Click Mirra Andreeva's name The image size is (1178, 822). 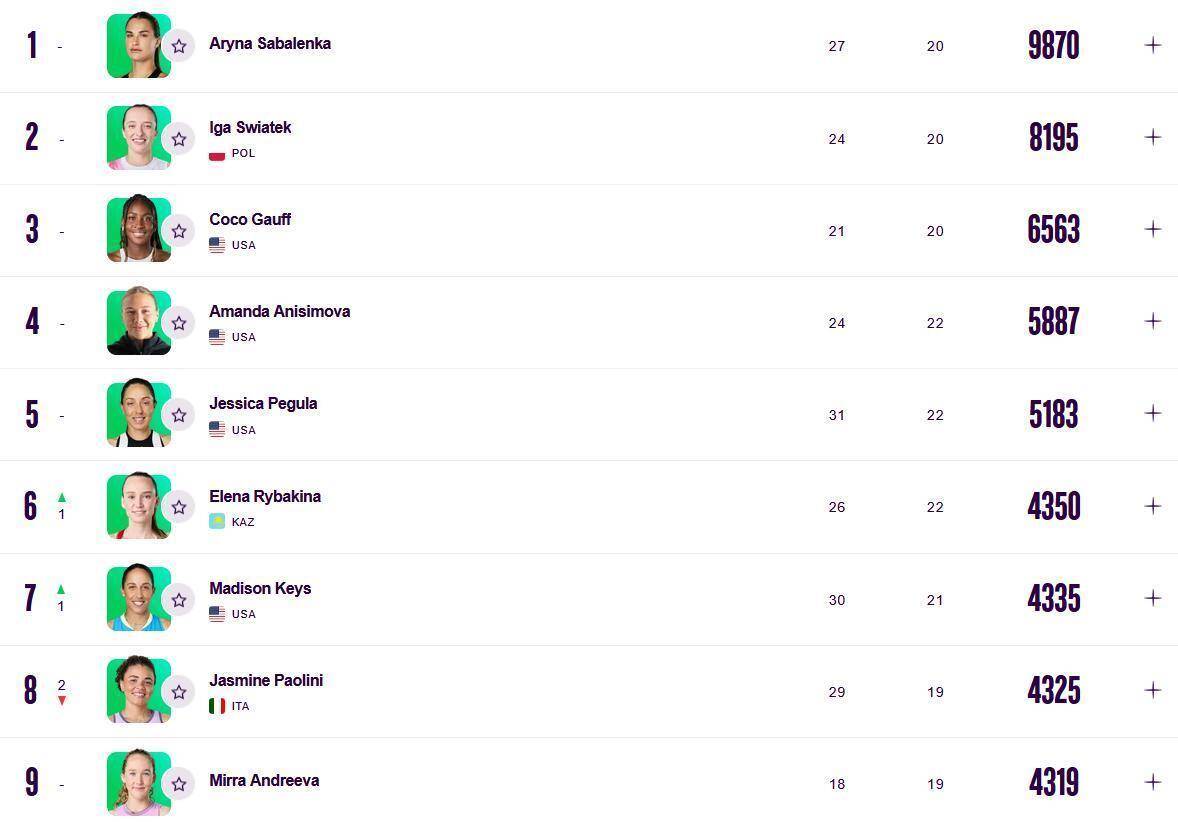[264, 780]
